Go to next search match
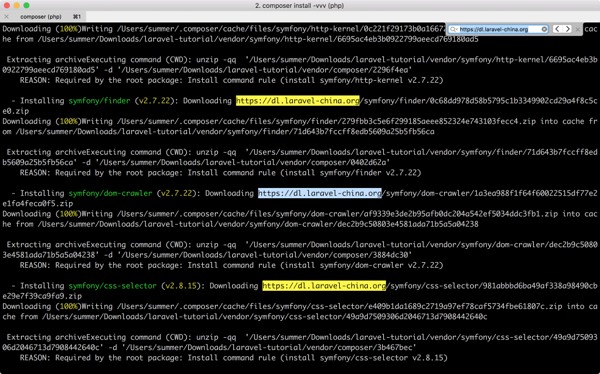Image resolution: width=600 pixels, height=374 pixels. (x=567, y=29)
